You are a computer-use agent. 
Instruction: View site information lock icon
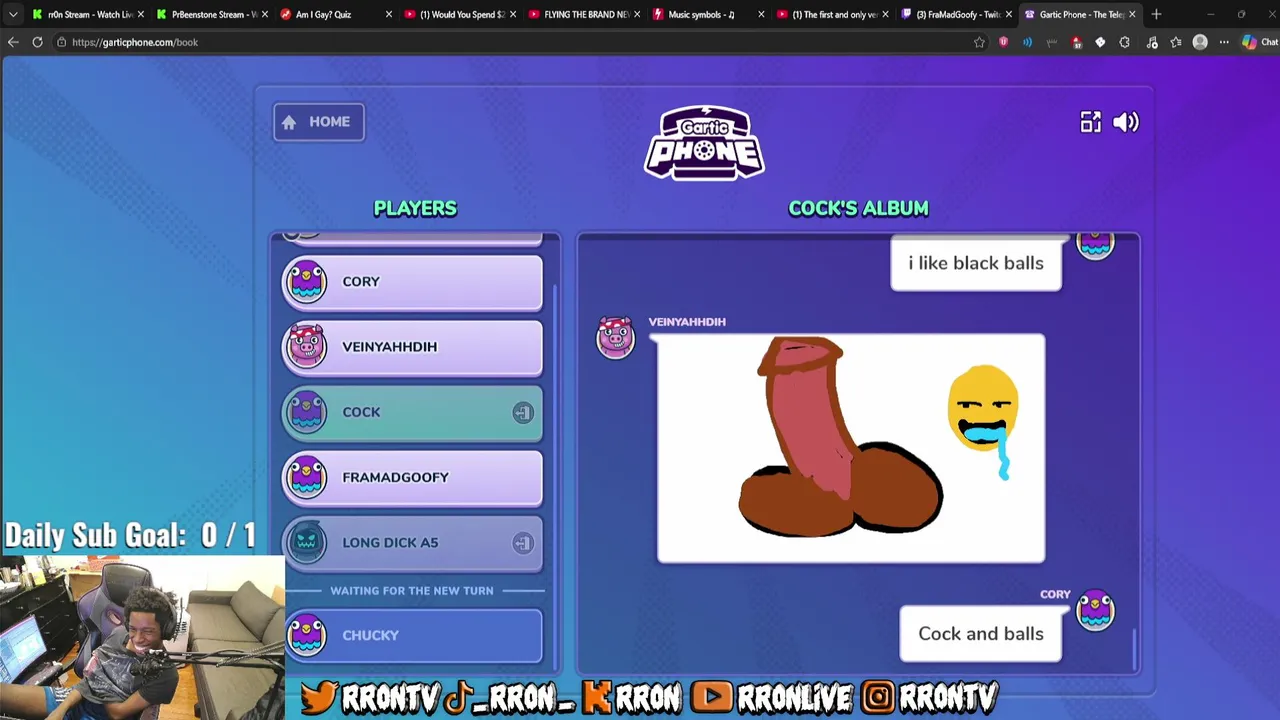coord(62,42)
